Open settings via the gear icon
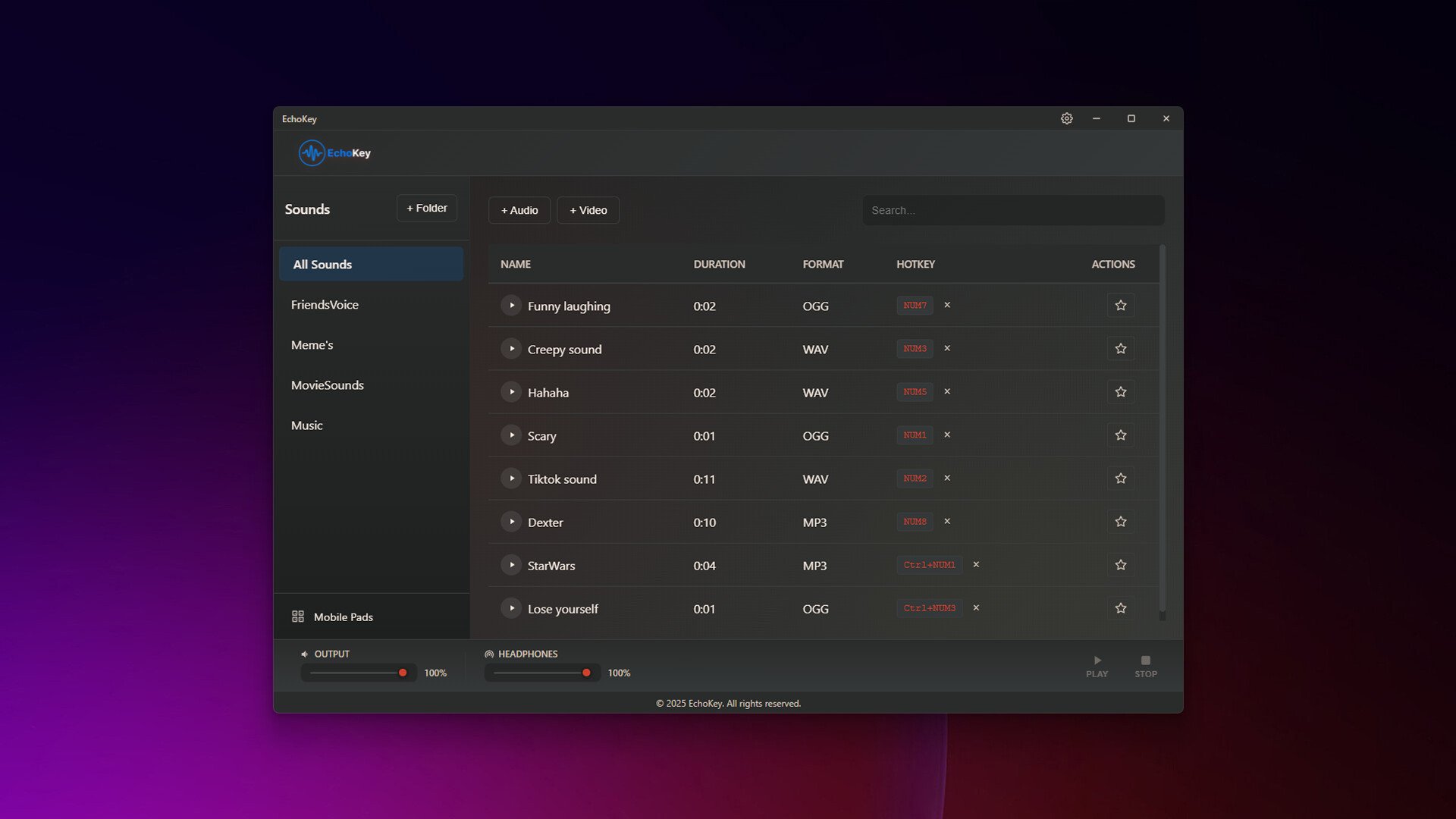 [x=1066, y=118]
